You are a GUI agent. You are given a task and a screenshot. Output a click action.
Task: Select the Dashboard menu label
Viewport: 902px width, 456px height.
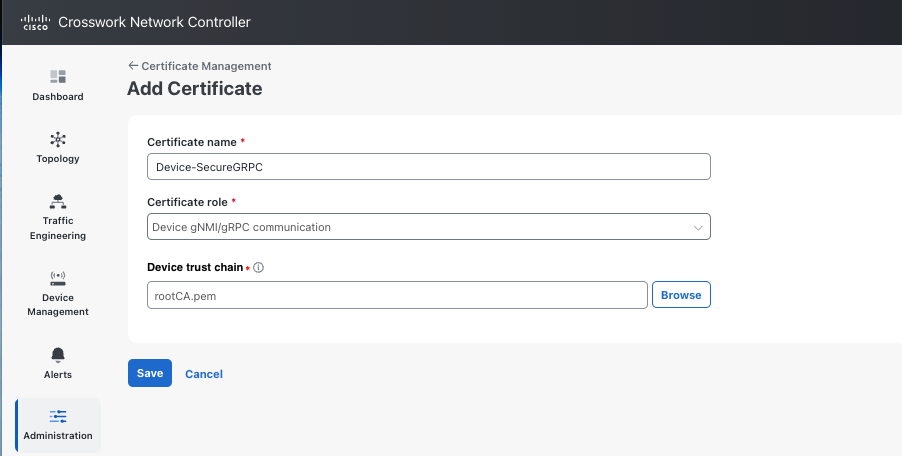[x=58, y=97]
